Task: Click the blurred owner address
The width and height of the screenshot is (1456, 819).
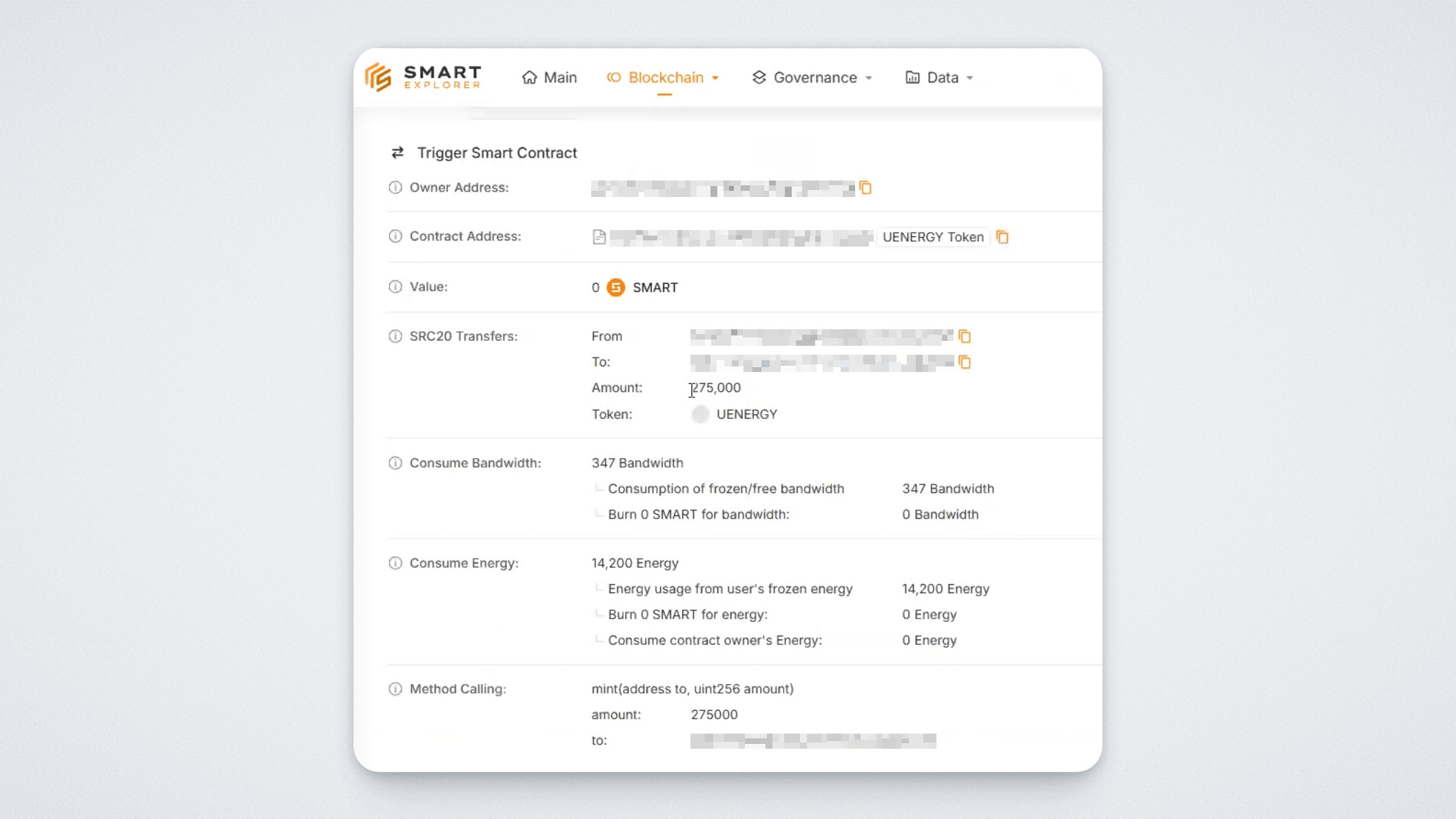Action: (722, 188)
